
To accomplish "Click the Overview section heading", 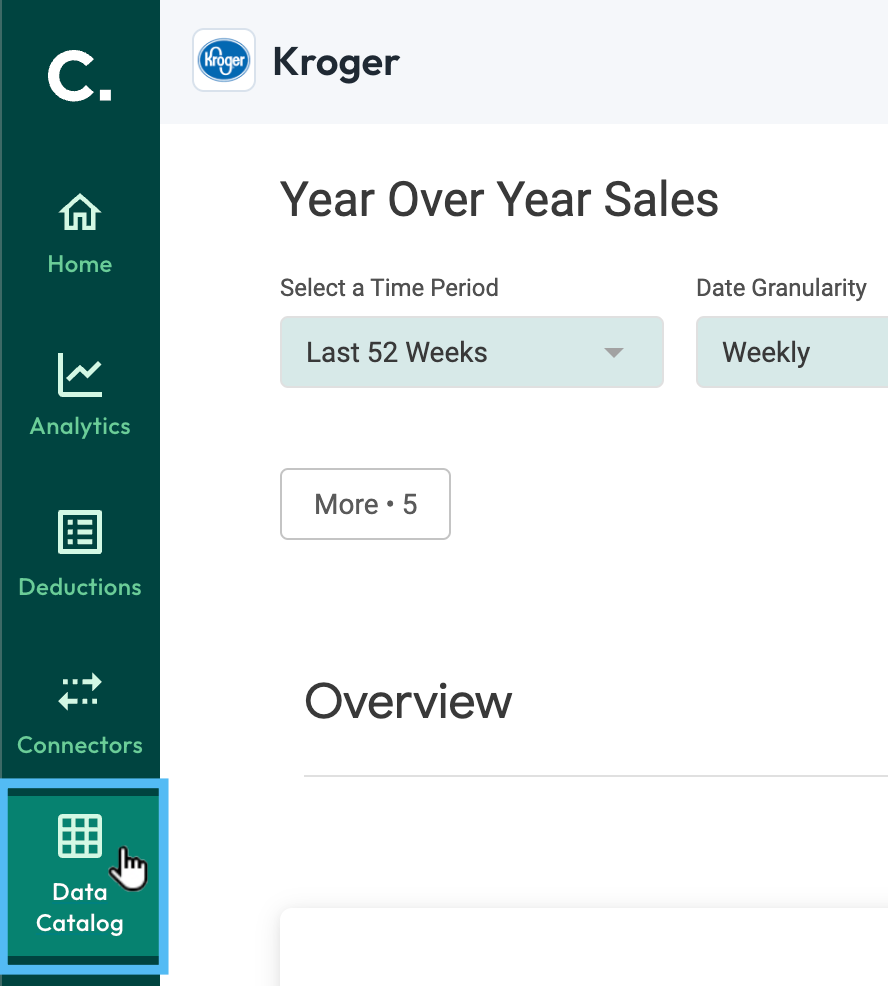I will pyautogui.click(x=408, y=701).
